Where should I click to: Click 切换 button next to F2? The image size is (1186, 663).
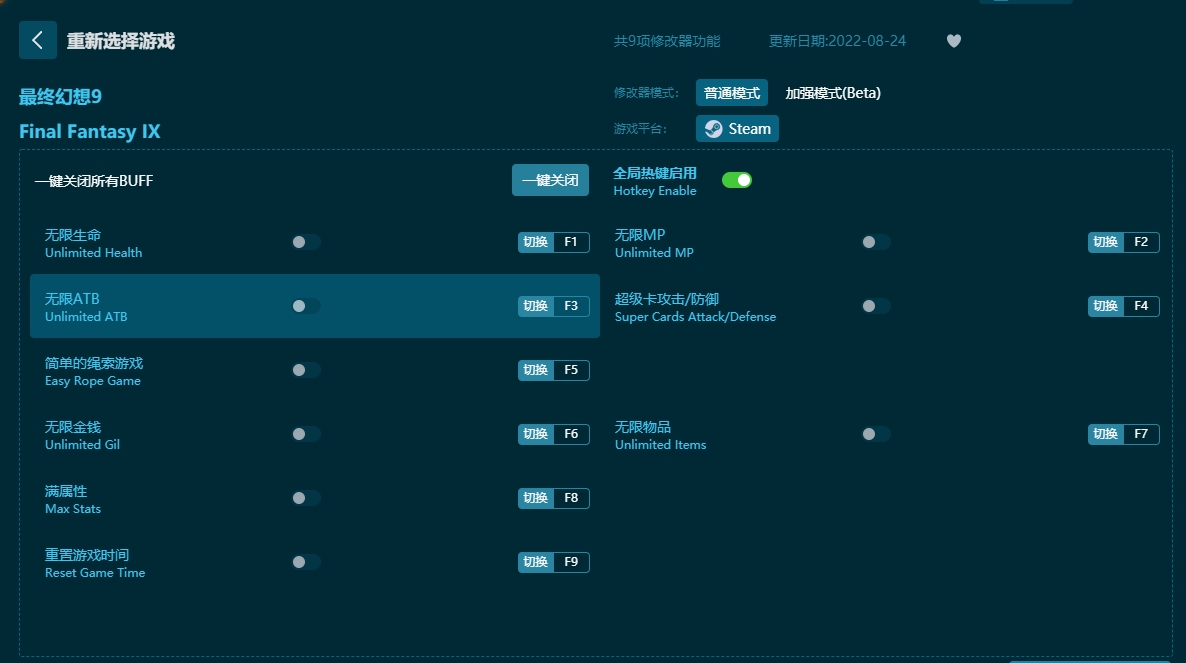tap(1105, 242)
